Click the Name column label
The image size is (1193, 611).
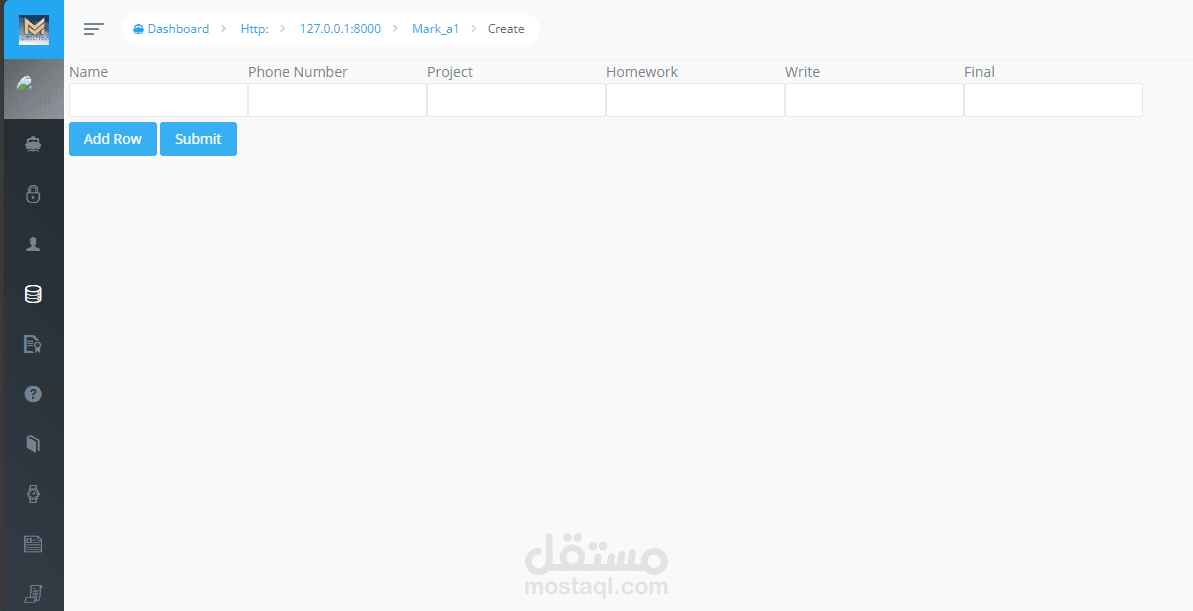(88, 72)
